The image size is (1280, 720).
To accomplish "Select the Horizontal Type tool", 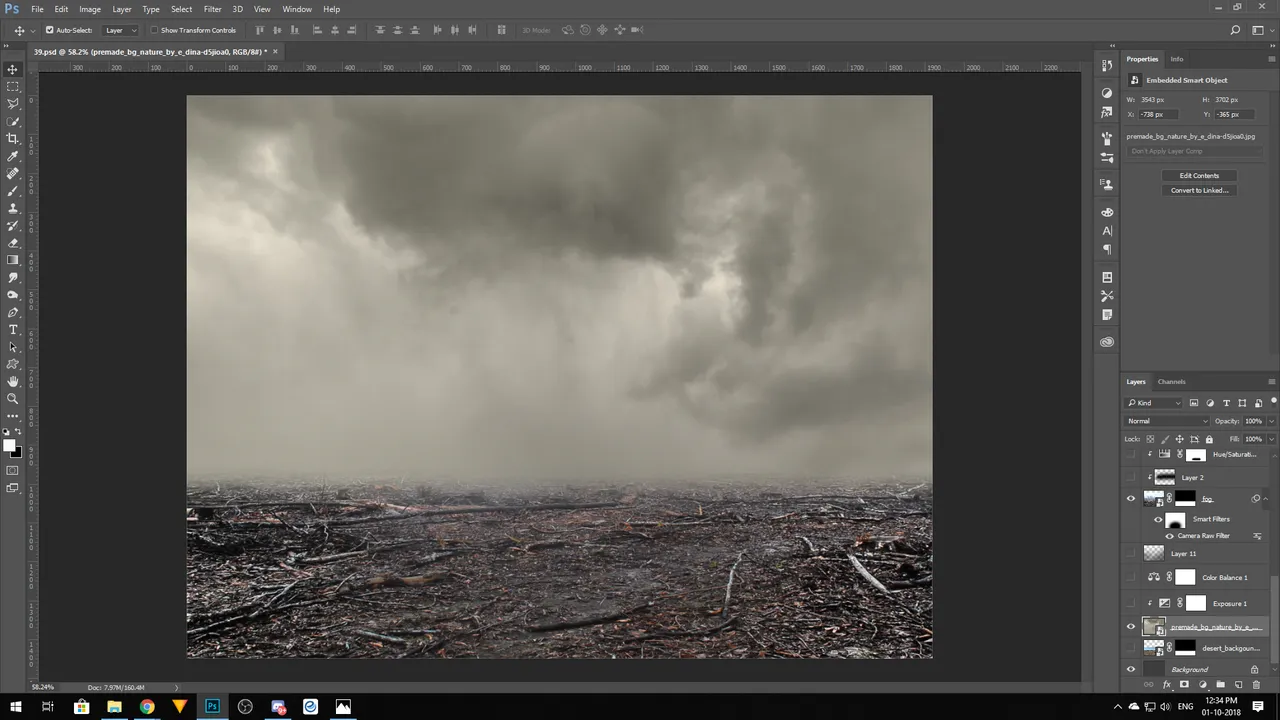I will coord(13,329).
